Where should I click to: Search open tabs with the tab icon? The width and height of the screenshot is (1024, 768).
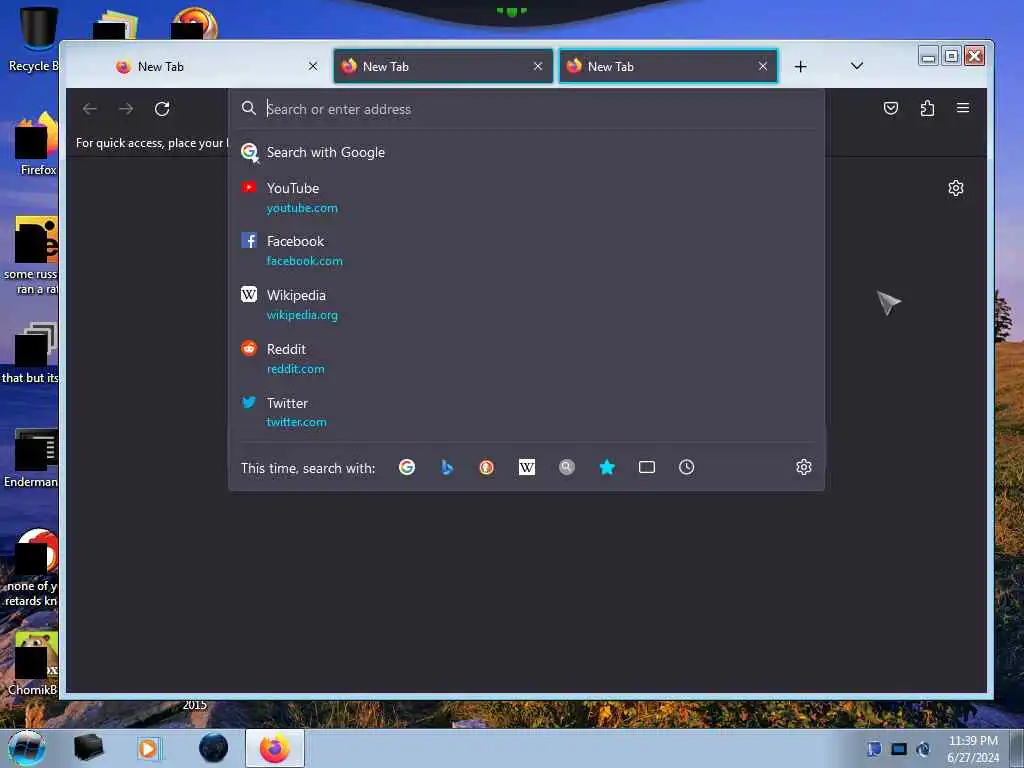point(647,467)
